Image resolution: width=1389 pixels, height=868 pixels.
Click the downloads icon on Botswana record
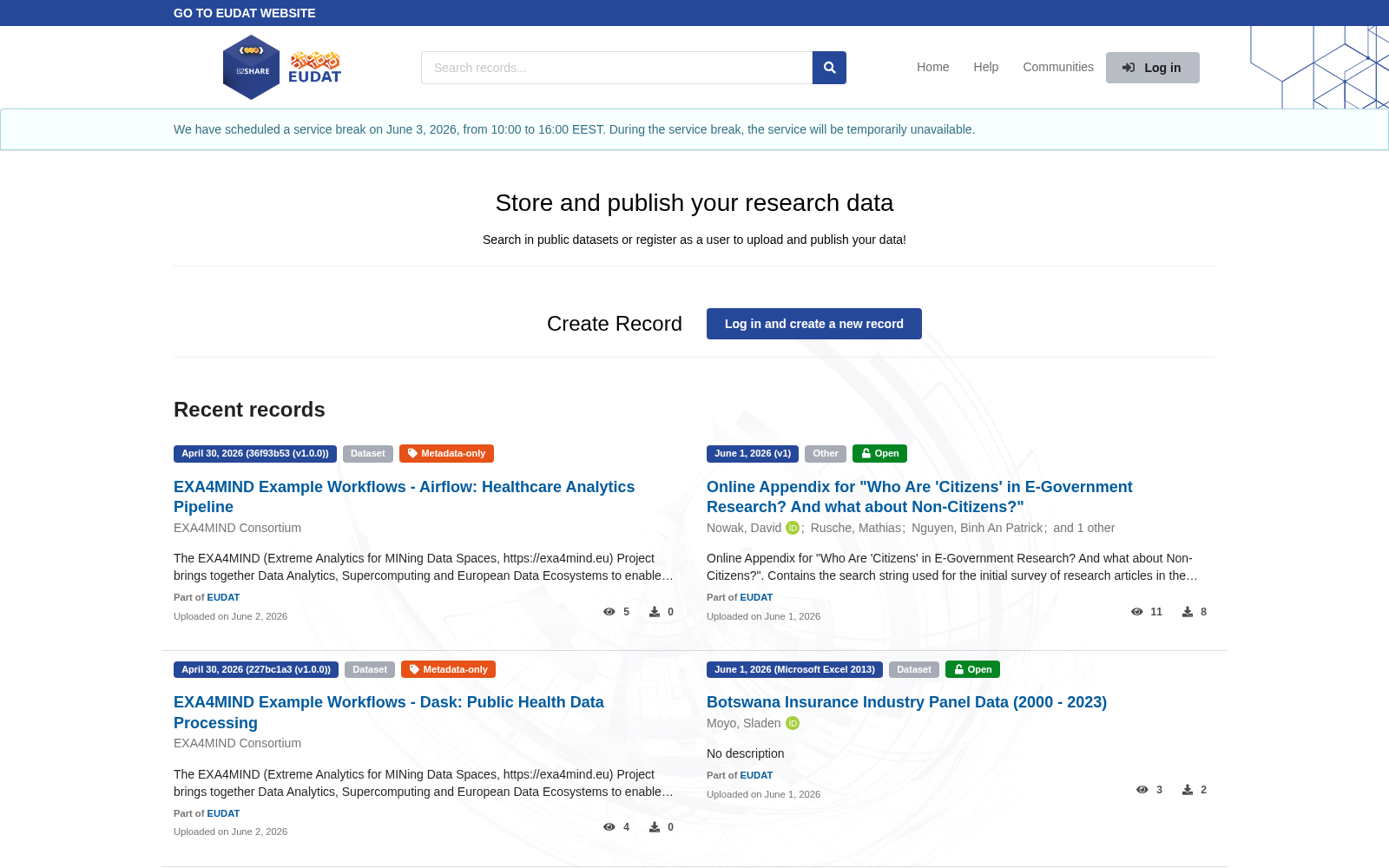(1188, 790)
